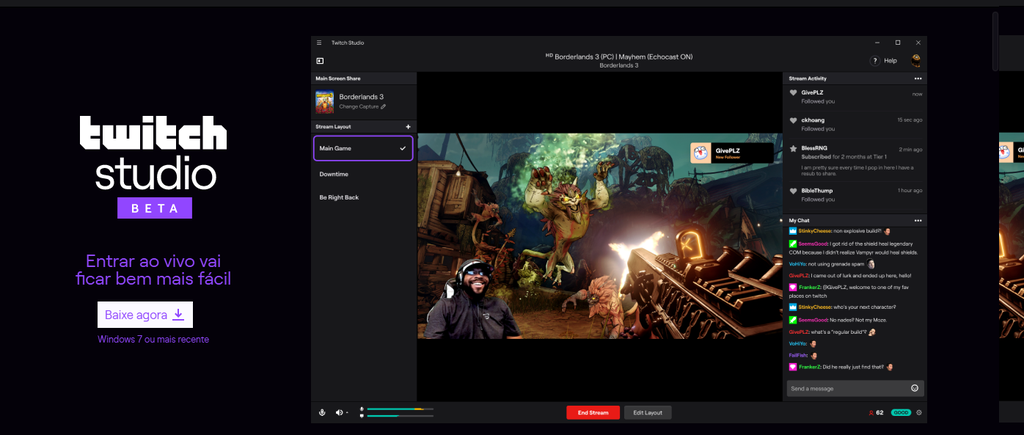Click the Send a message field

[855, 388]
